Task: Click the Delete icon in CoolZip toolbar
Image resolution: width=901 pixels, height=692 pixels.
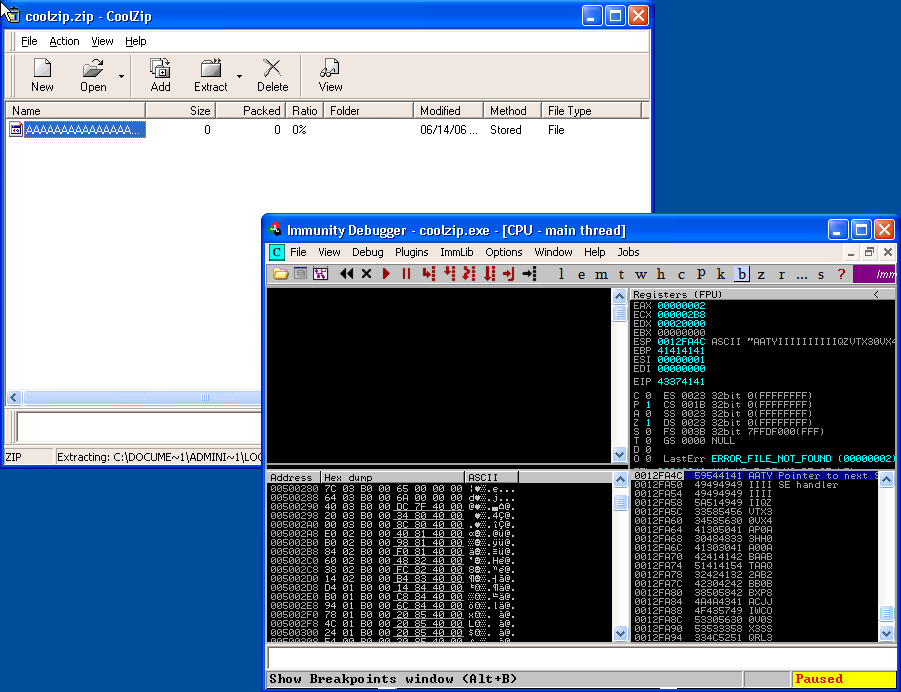Action: 272,75
